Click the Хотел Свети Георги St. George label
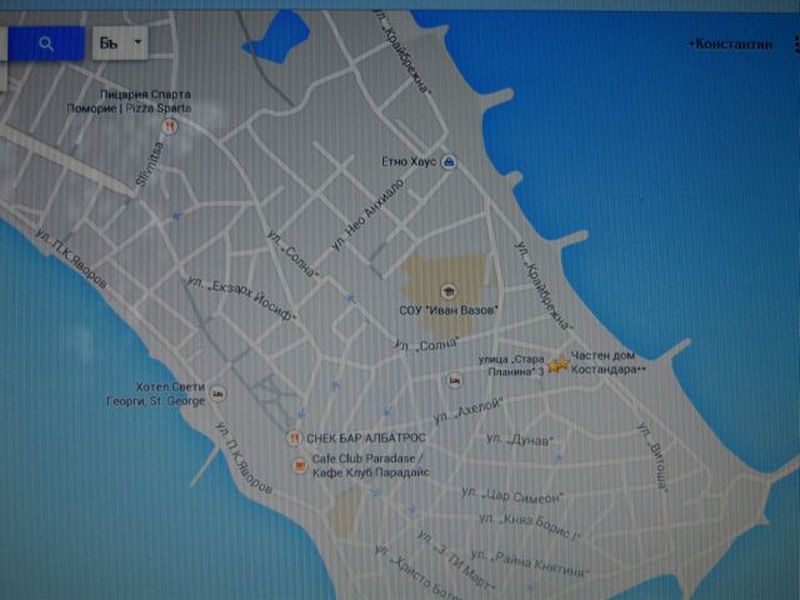Image resolution: width=800 pixels, height=600 pixels. pos(156,394)
